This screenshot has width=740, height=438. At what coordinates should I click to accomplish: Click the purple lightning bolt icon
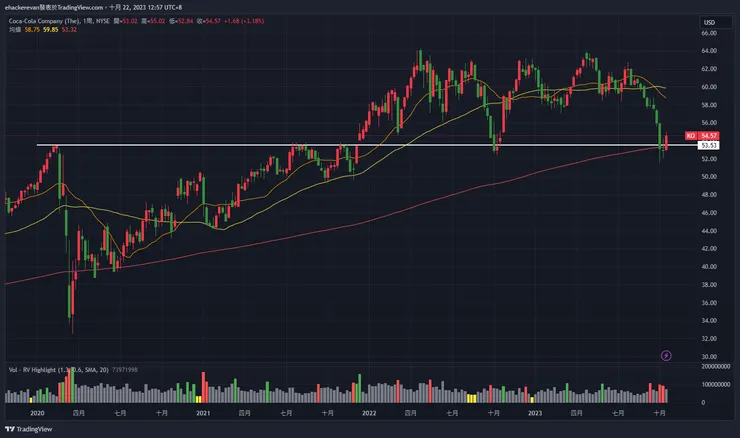pos(666,355)
